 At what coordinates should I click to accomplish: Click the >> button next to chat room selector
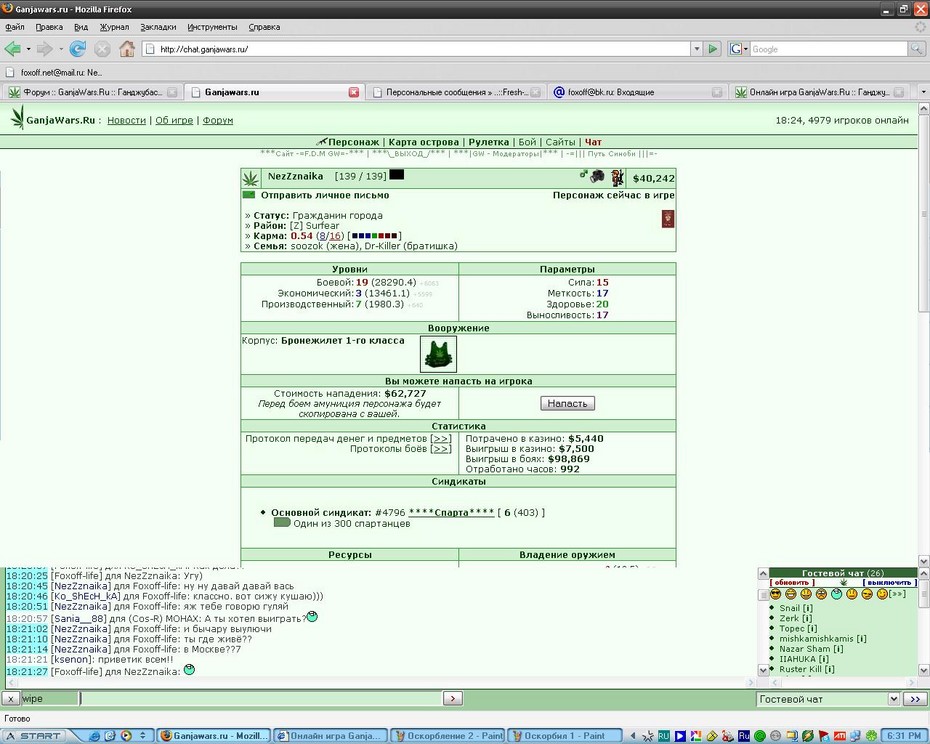915,699
